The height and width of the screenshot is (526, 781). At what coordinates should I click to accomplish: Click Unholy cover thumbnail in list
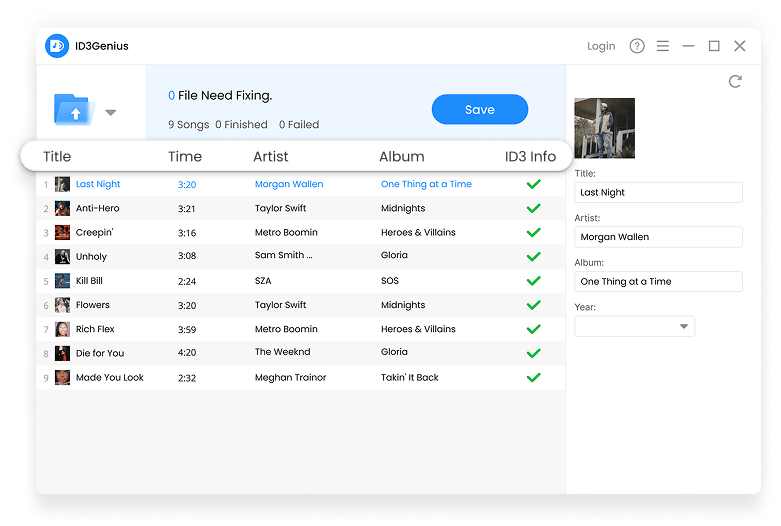(x=62, y=257)
